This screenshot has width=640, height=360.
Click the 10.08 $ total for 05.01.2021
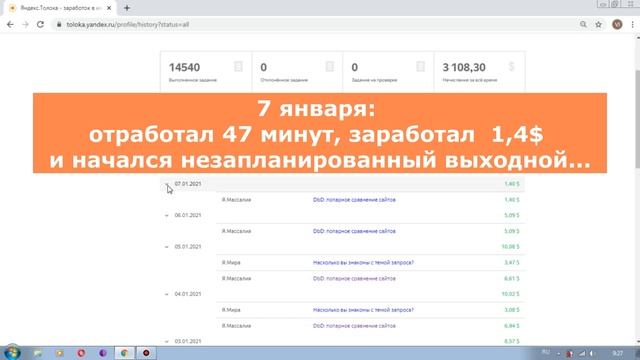pyautogui.click(x=511, y=247)
